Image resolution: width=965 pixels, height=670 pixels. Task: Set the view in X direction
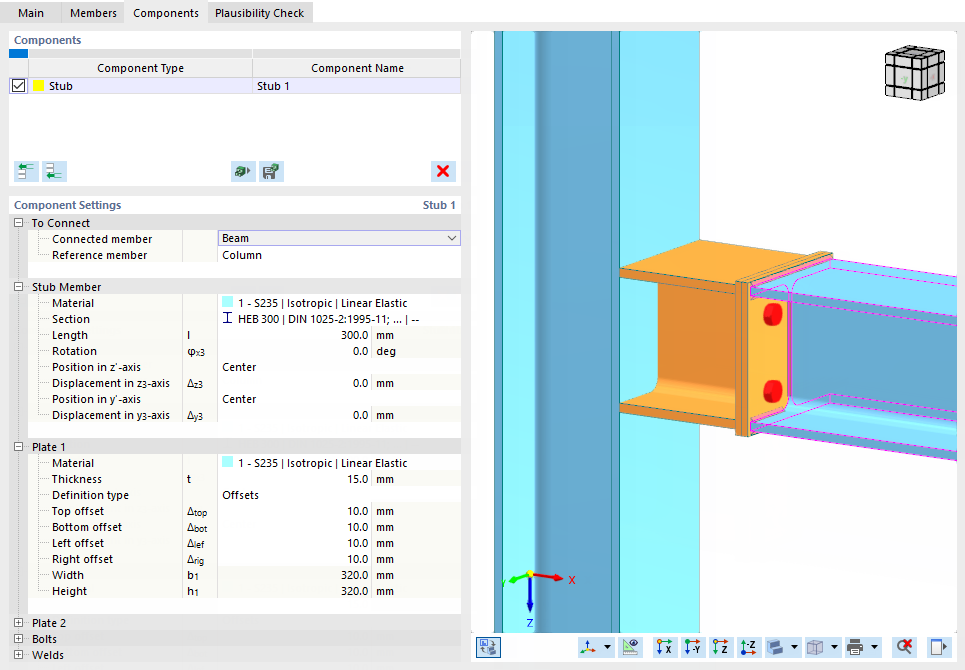pos(664,647)
